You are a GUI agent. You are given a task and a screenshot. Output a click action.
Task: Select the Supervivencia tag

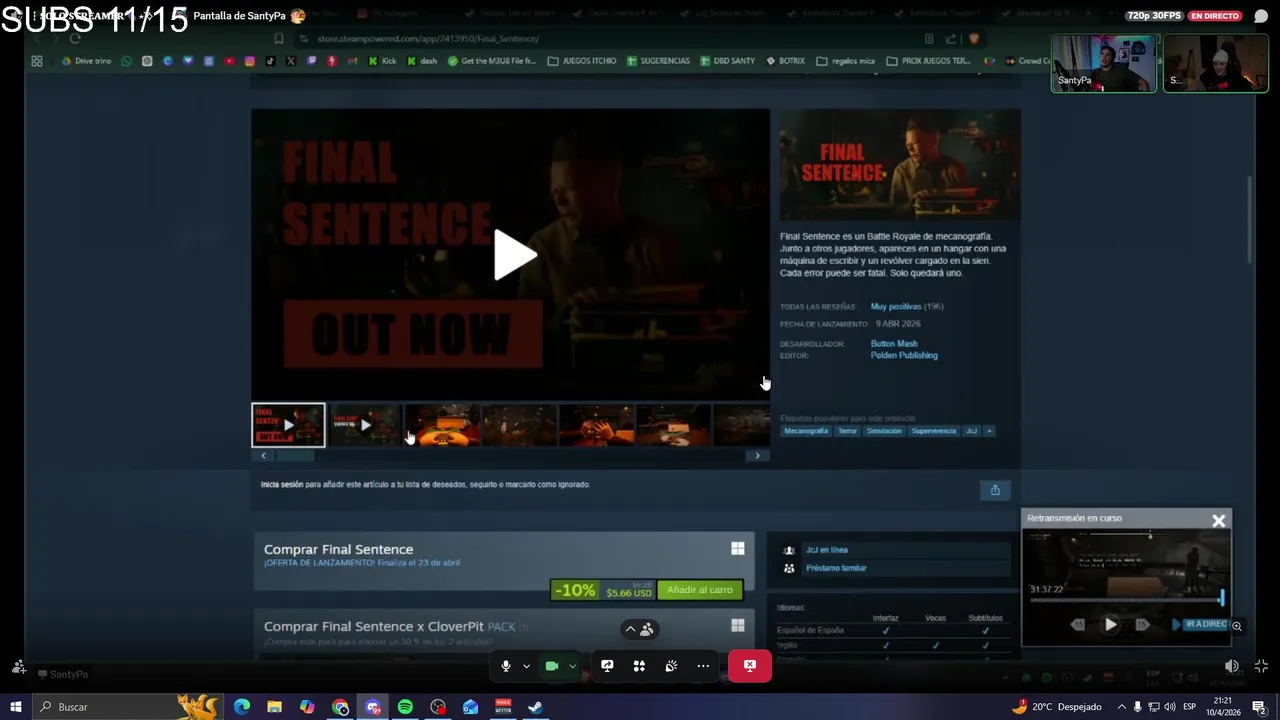click(933, 431)
